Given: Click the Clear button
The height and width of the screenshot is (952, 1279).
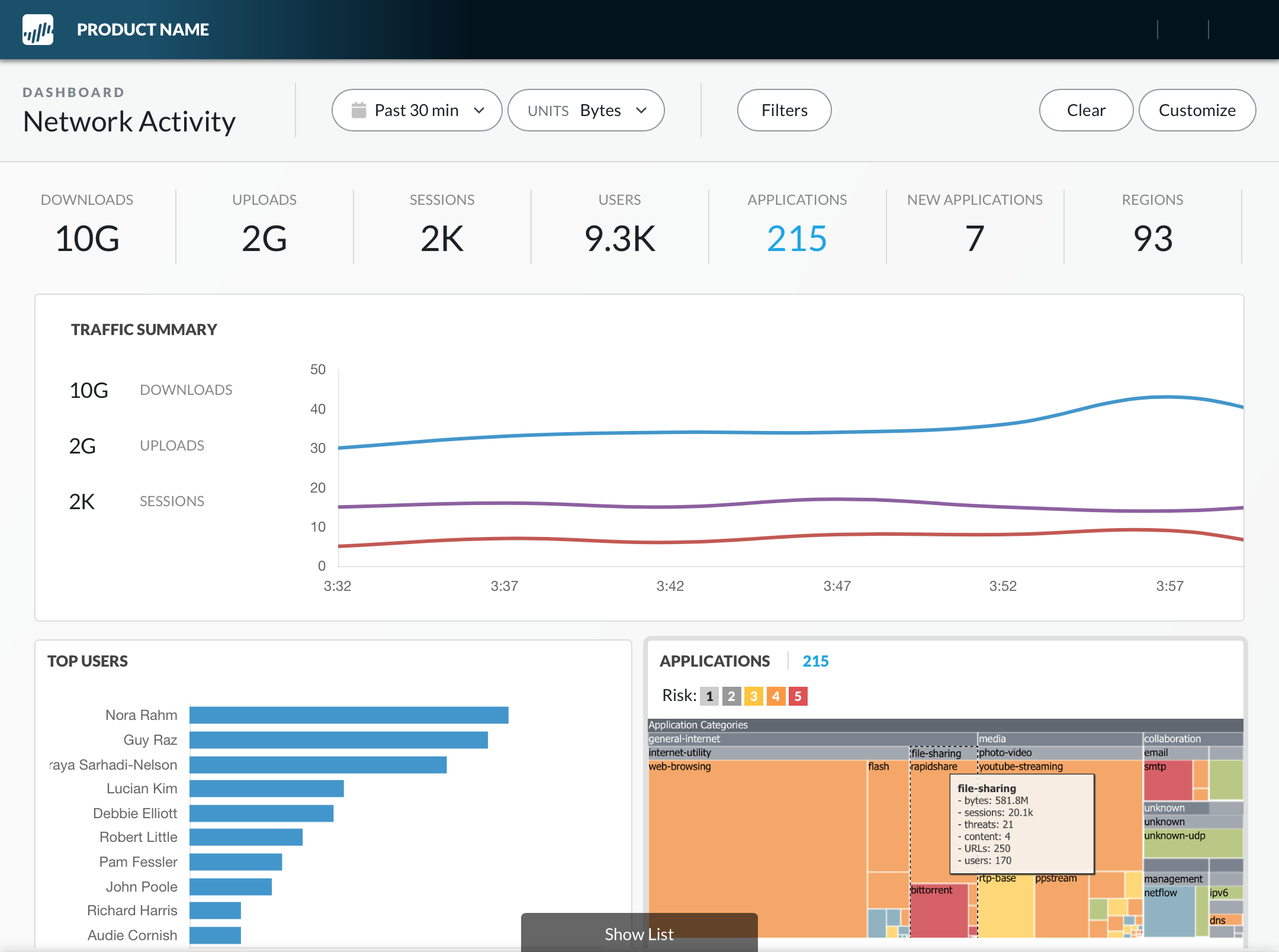Looking at the screenshot, I should [1085, 110].
